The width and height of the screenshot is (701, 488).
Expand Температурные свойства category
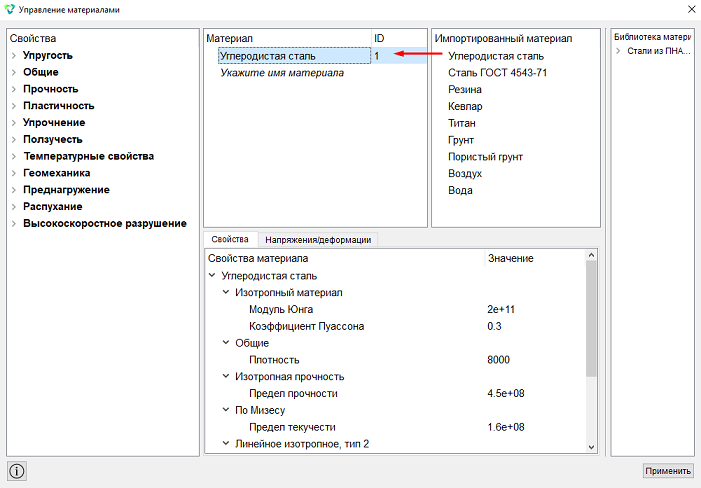[14, 156]
